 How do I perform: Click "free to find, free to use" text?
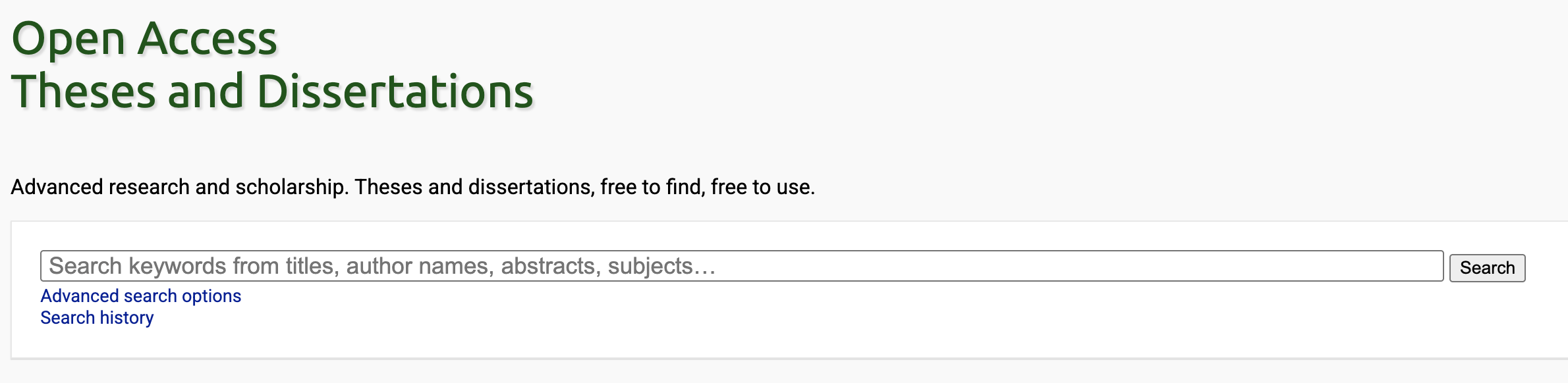[x=707, y=188]
